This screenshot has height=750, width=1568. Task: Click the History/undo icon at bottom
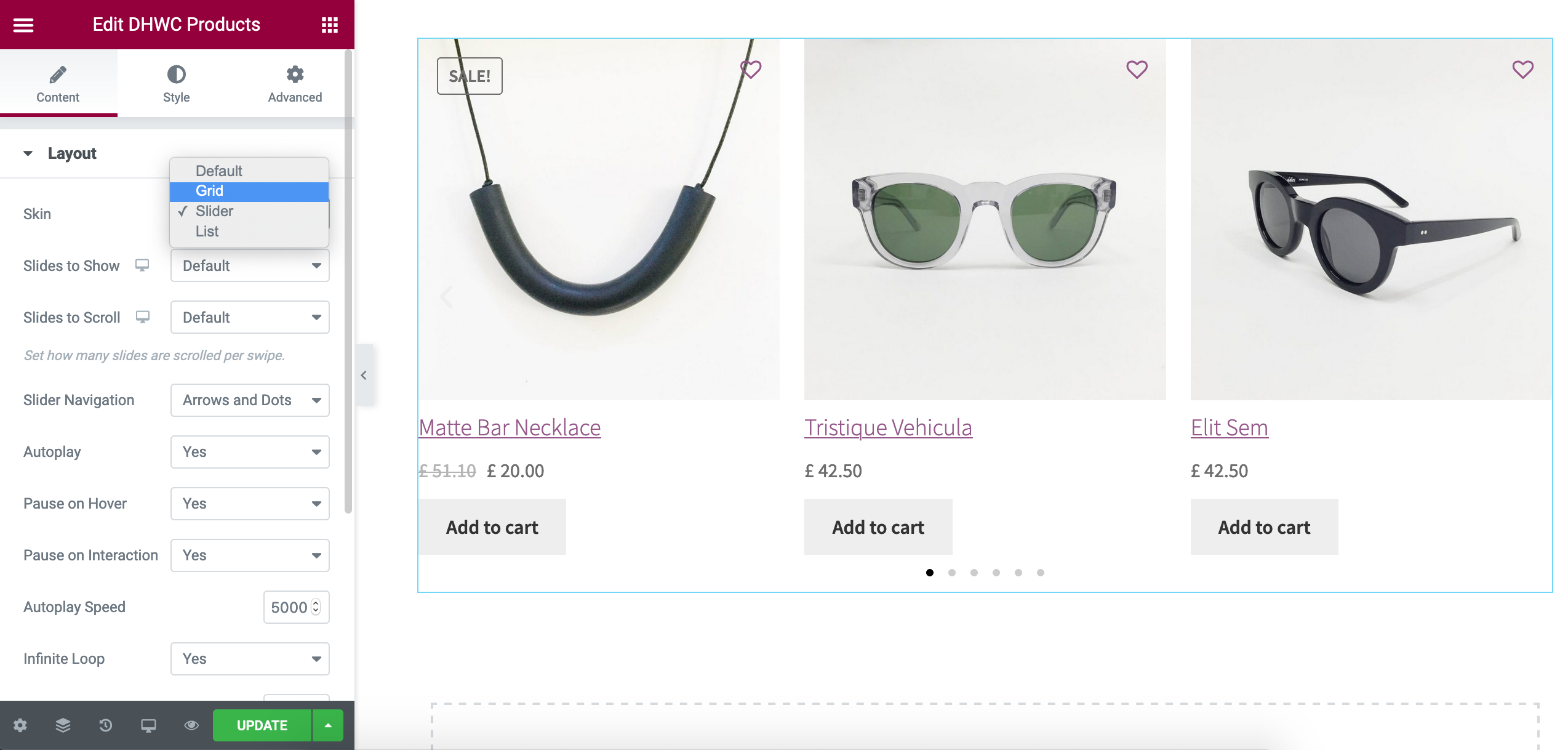pos(106,725)
